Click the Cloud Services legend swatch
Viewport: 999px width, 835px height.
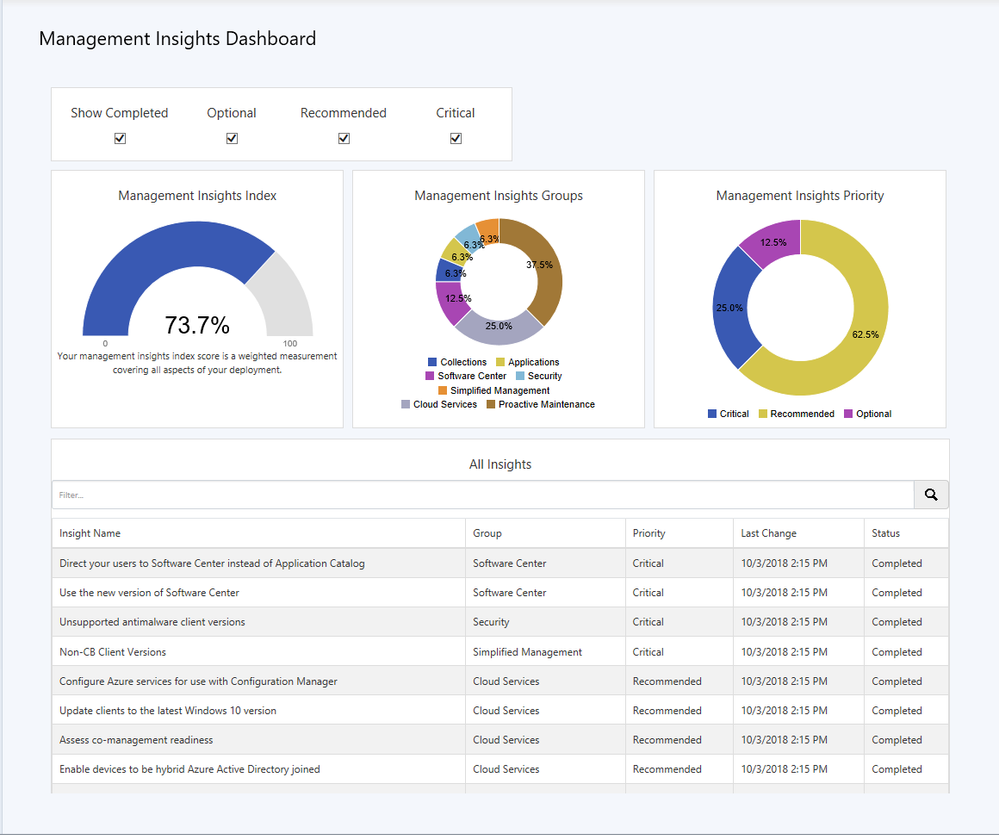[405, 404]
